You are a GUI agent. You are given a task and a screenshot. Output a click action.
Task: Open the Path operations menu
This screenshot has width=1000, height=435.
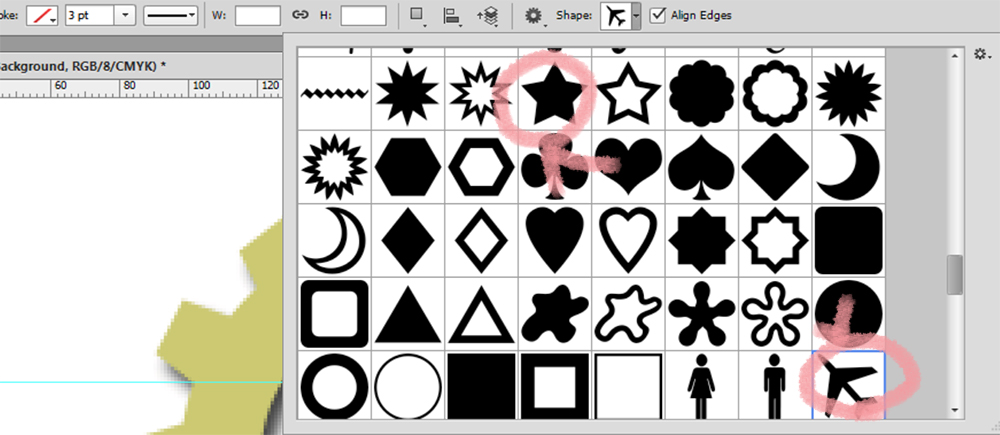(418, 17)
